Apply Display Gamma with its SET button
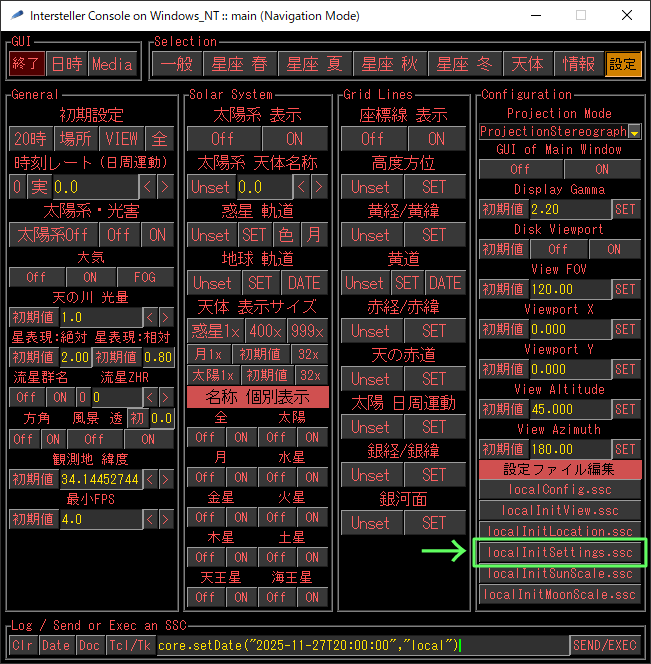 tap(625, 209)
